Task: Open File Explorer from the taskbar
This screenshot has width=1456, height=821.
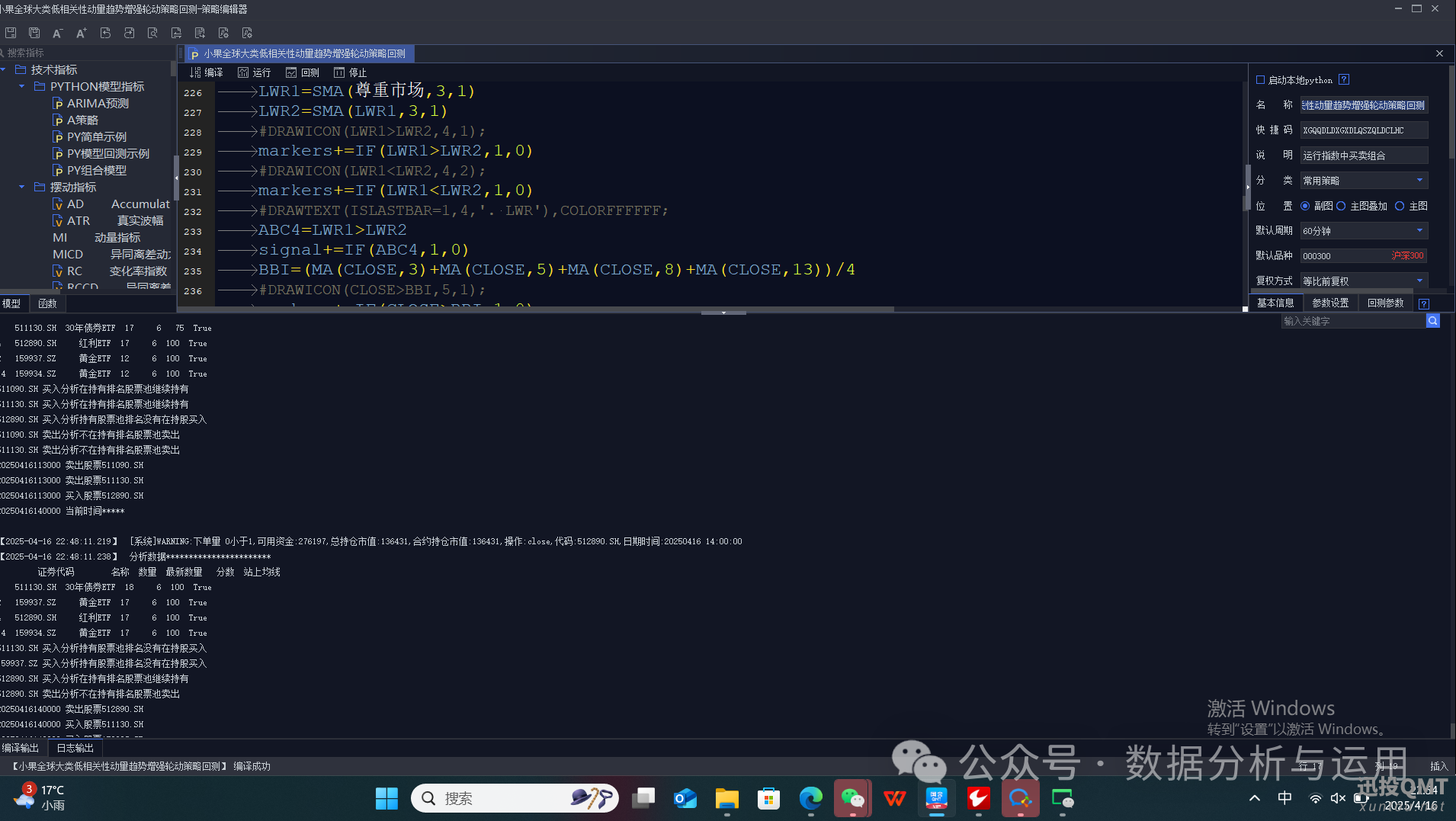Action: [x=726, y=798]
